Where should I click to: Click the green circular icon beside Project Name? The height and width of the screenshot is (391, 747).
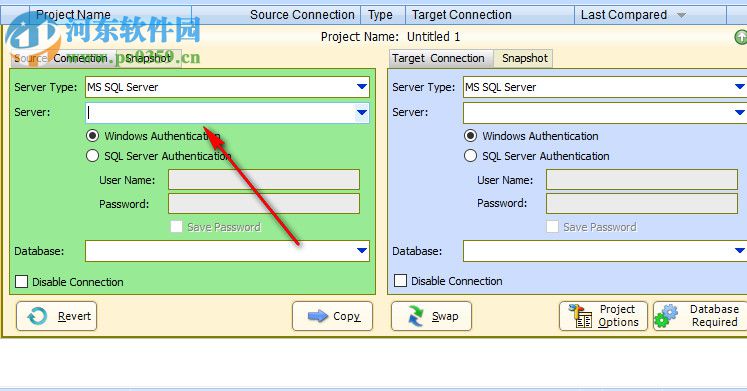pyautogui.click(x=741, y=37)
